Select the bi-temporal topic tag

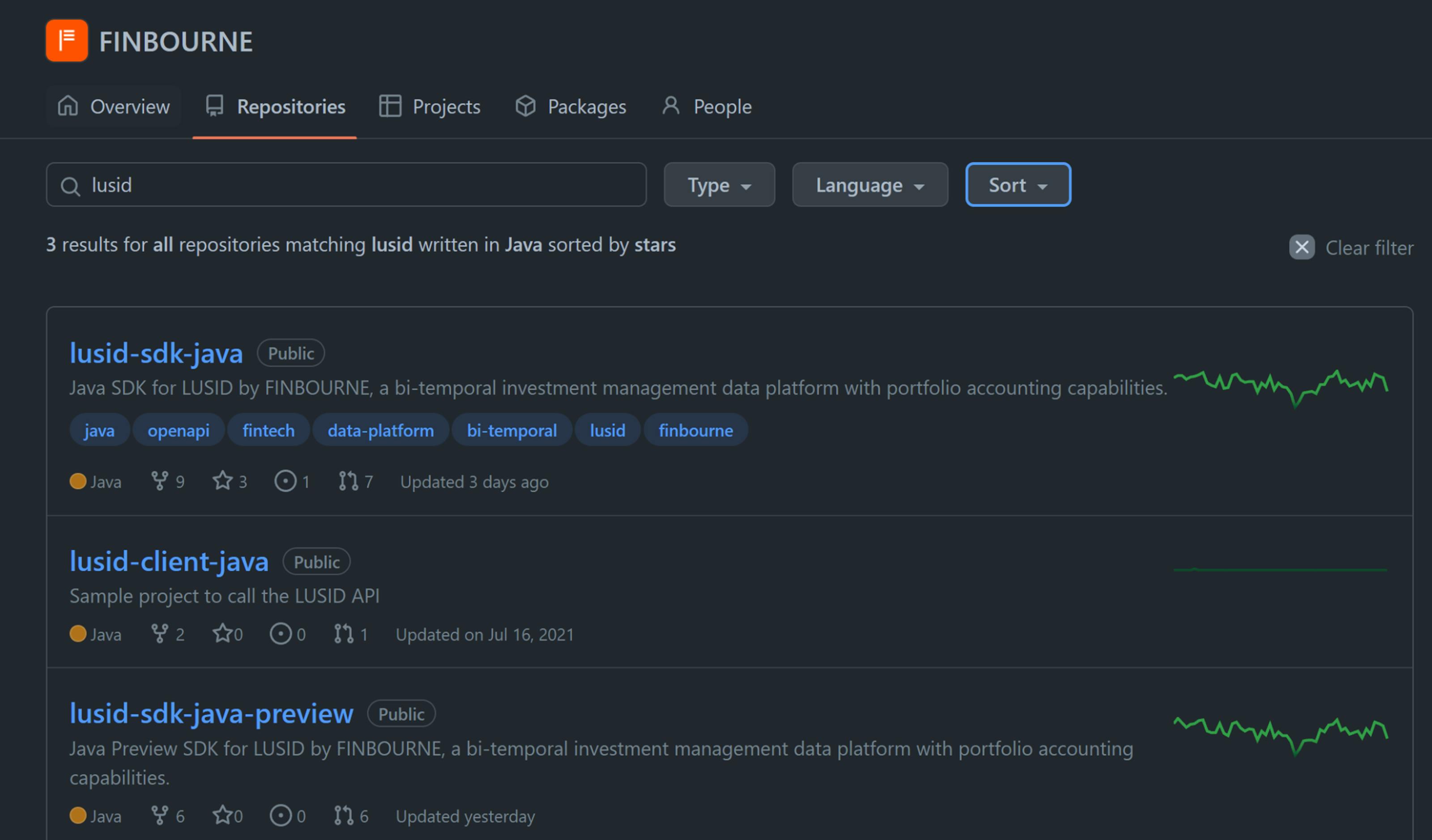pos(511,430)
